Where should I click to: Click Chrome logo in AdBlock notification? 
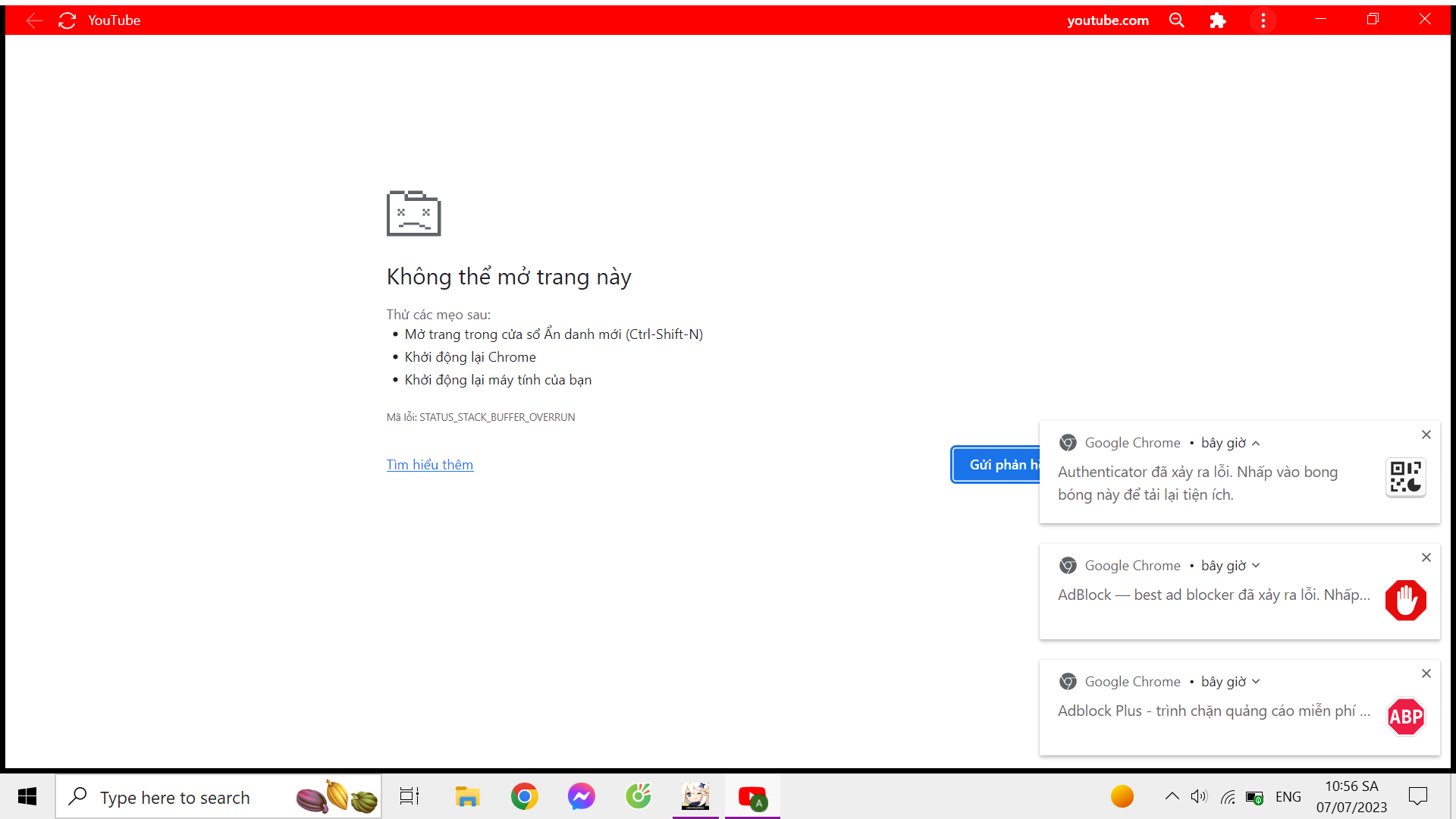click(1068, 566)
